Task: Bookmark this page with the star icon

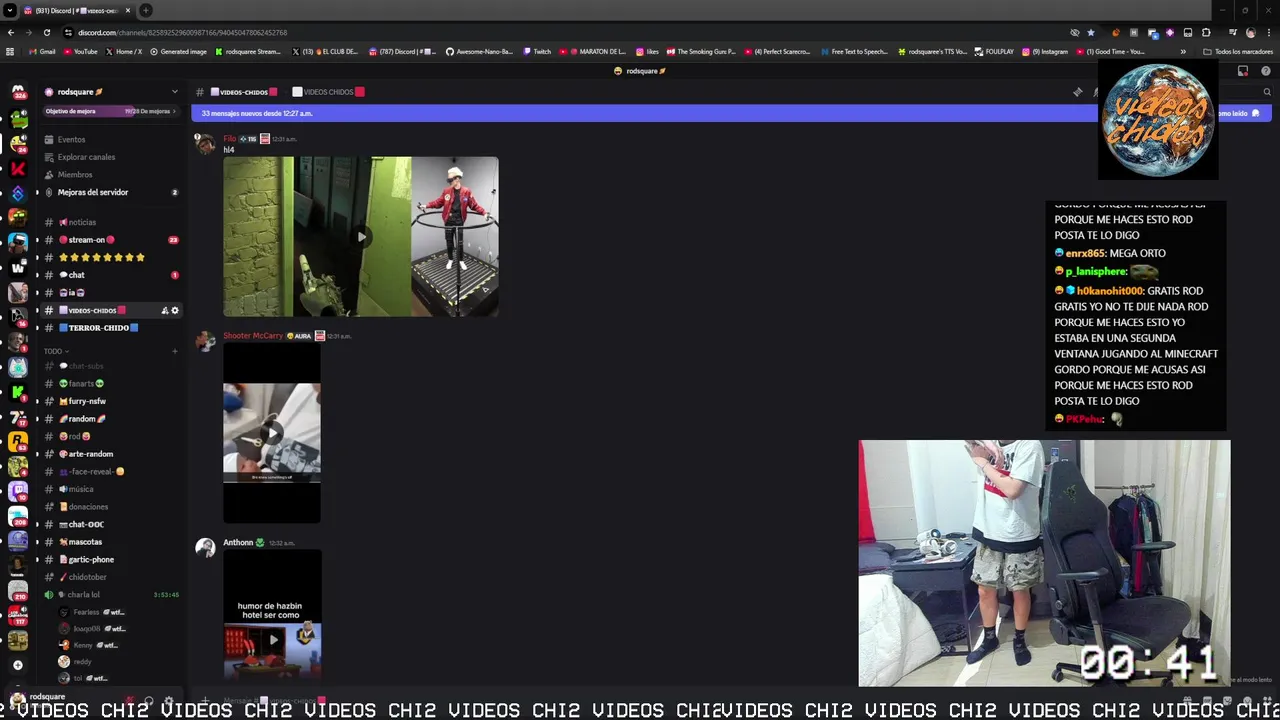Action: tap(1090, 32)
